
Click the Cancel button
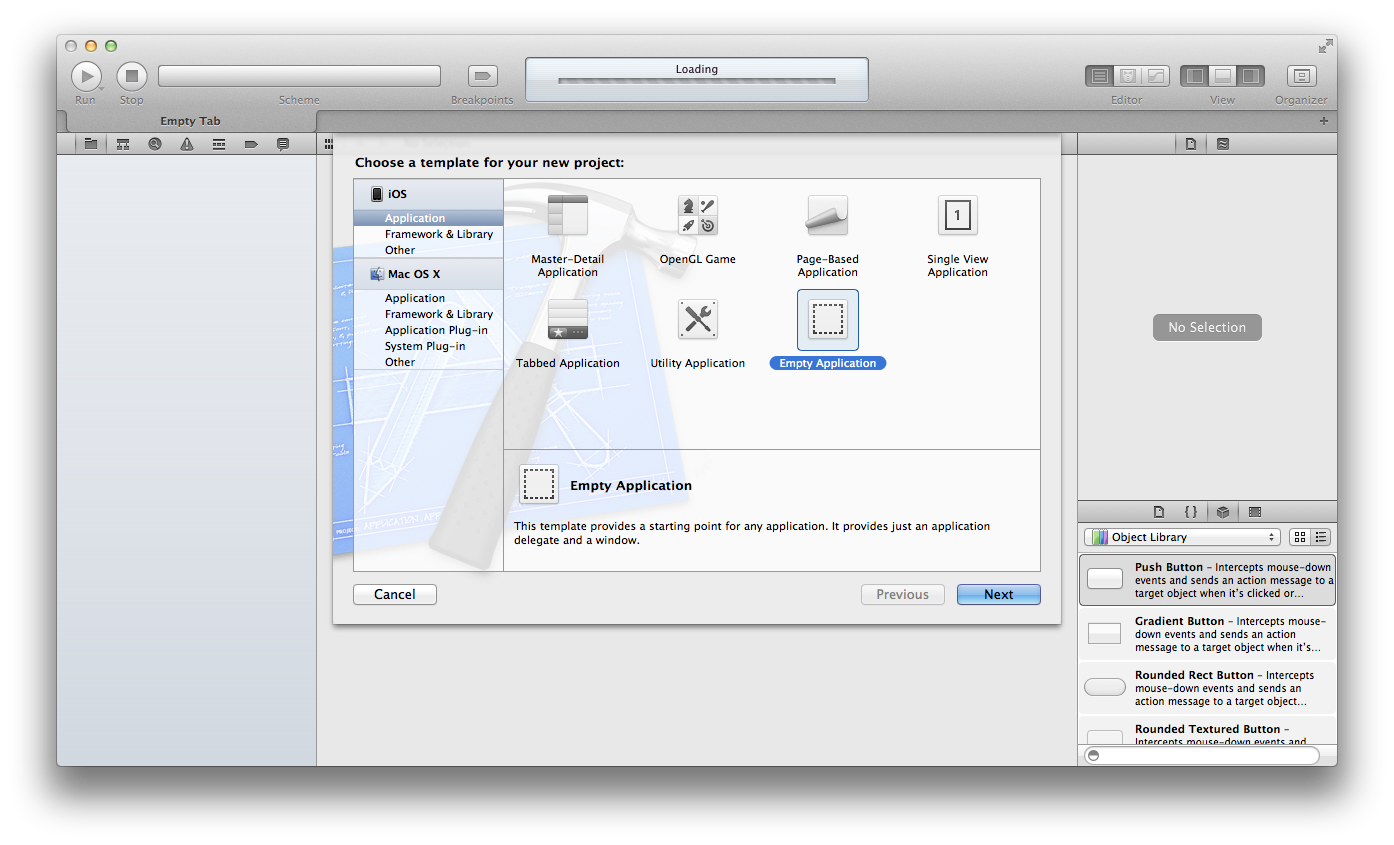395,594
